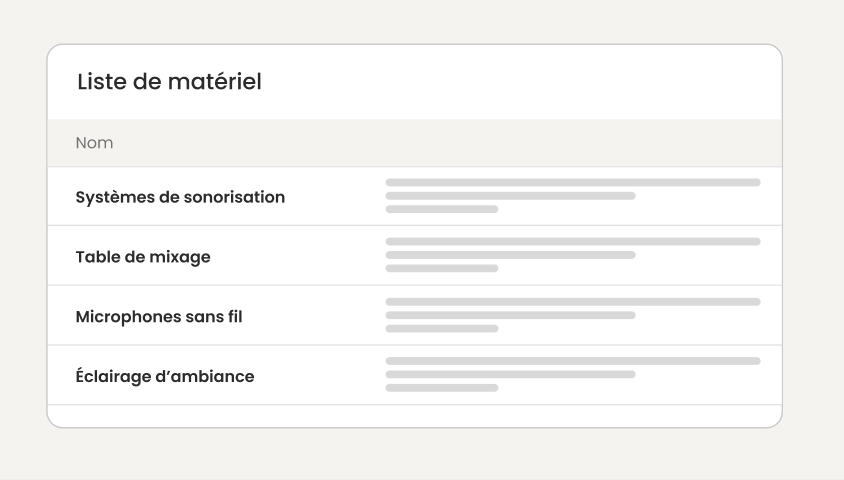The image size is (844, 480).
Task: Open the "Éclairage d'ambiance" item
Action: click(x=414, y=375)
